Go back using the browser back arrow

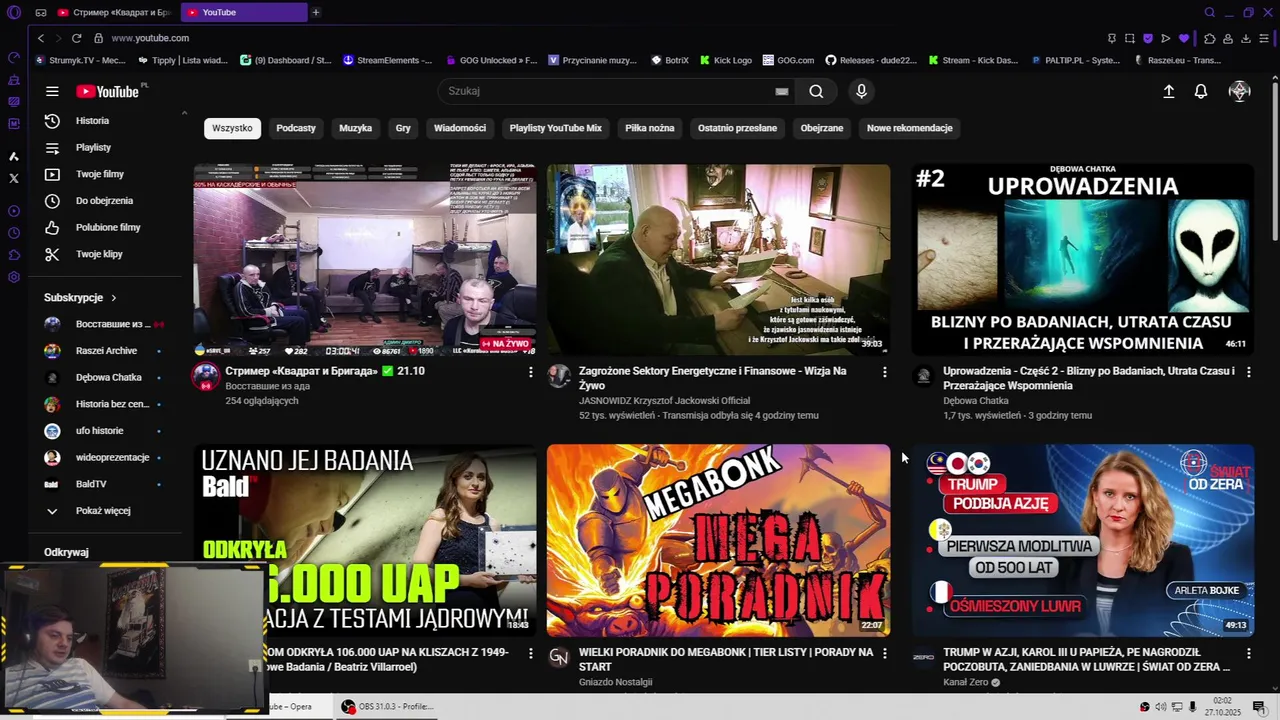click(40, 38)
